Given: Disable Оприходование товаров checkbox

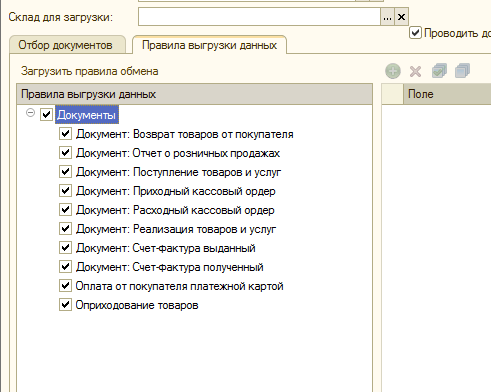Looking at the screenshot, I should tap(65, 305).
